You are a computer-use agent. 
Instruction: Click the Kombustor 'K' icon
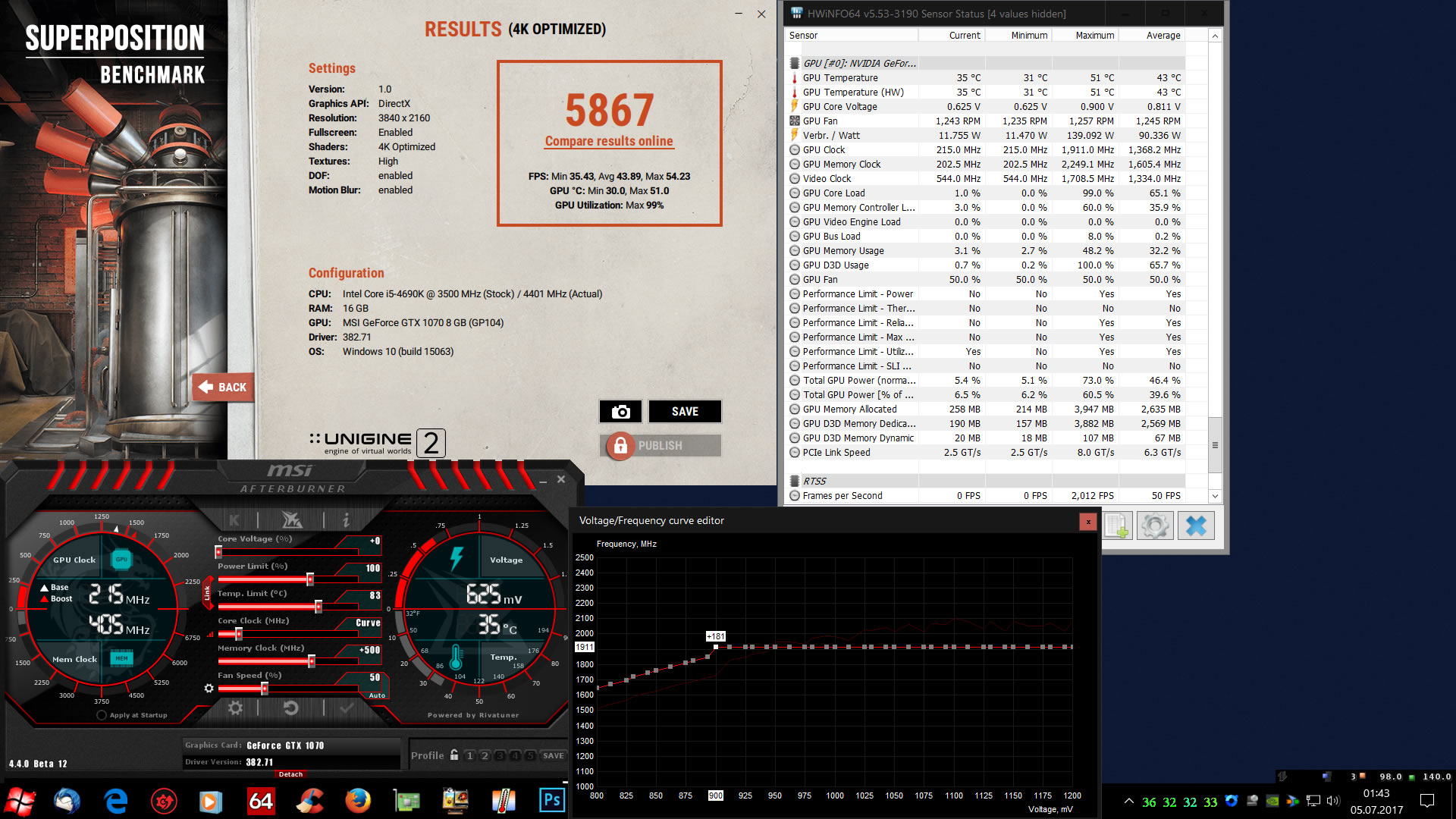[x=234, y=519]
